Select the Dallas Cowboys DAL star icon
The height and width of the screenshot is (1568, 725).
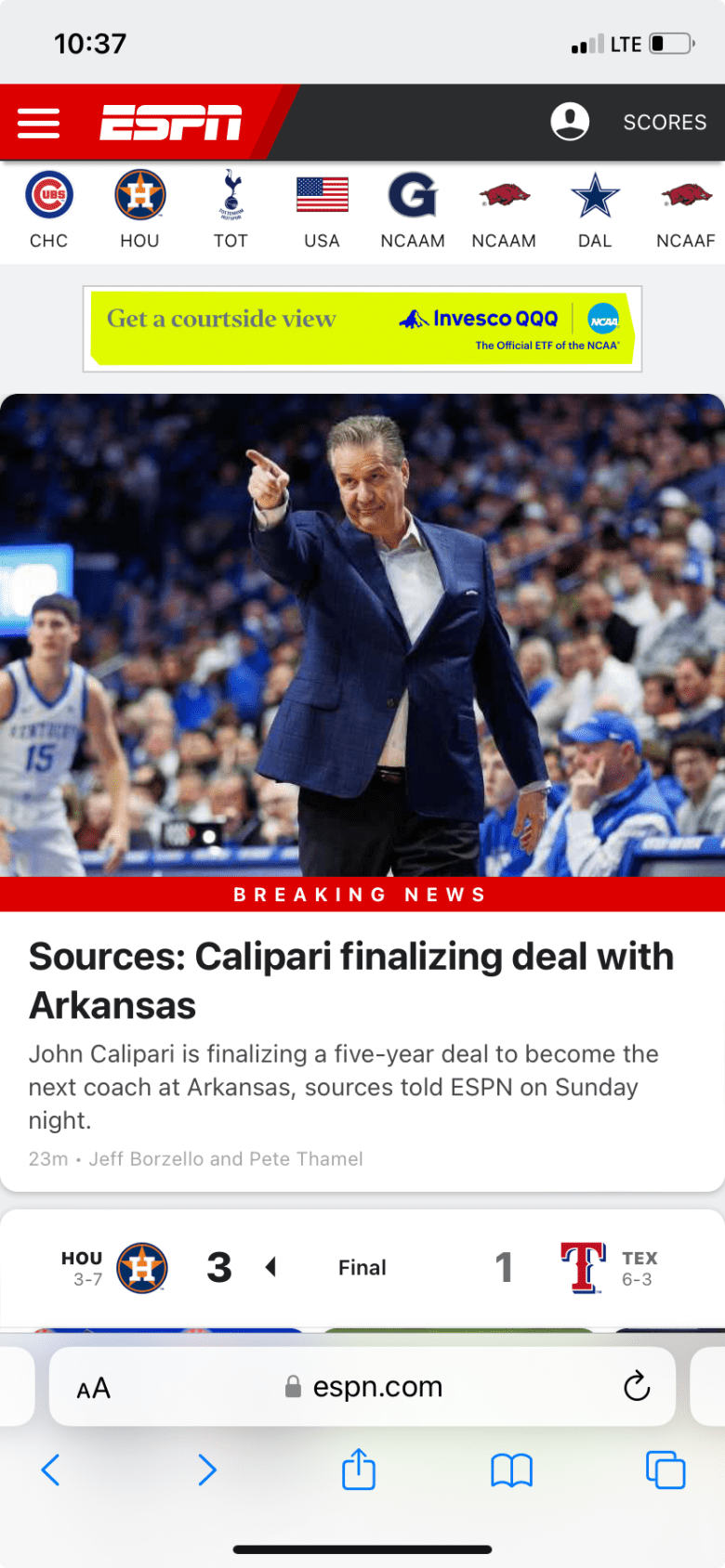coord(595,211)
